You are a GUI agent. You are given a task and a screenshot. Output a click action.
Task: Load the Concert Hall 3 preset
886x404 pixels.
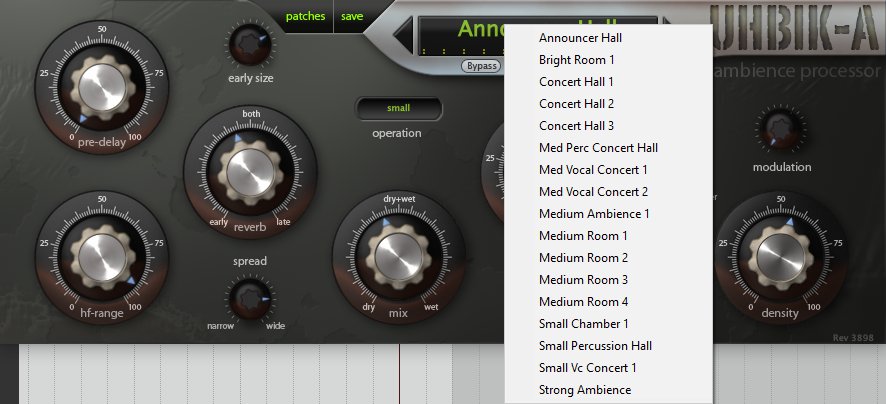tap(609, 126)
